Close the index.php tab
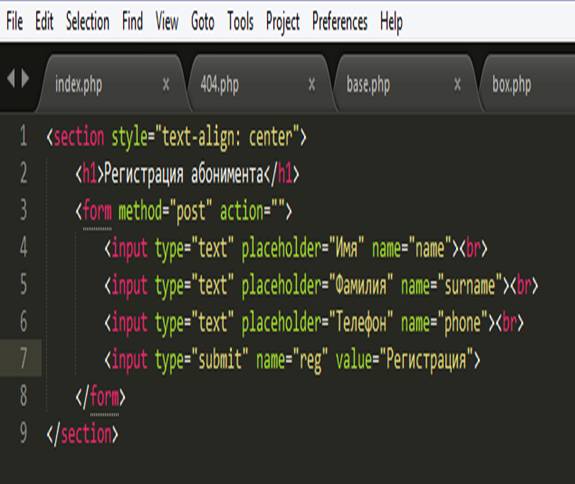This screenshot has width=575, height=484. click(166, 85)
